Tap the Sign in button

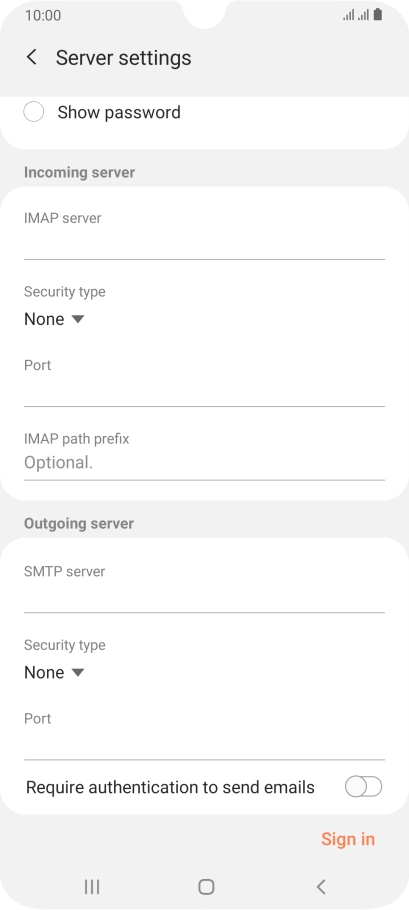click(348, 839)
